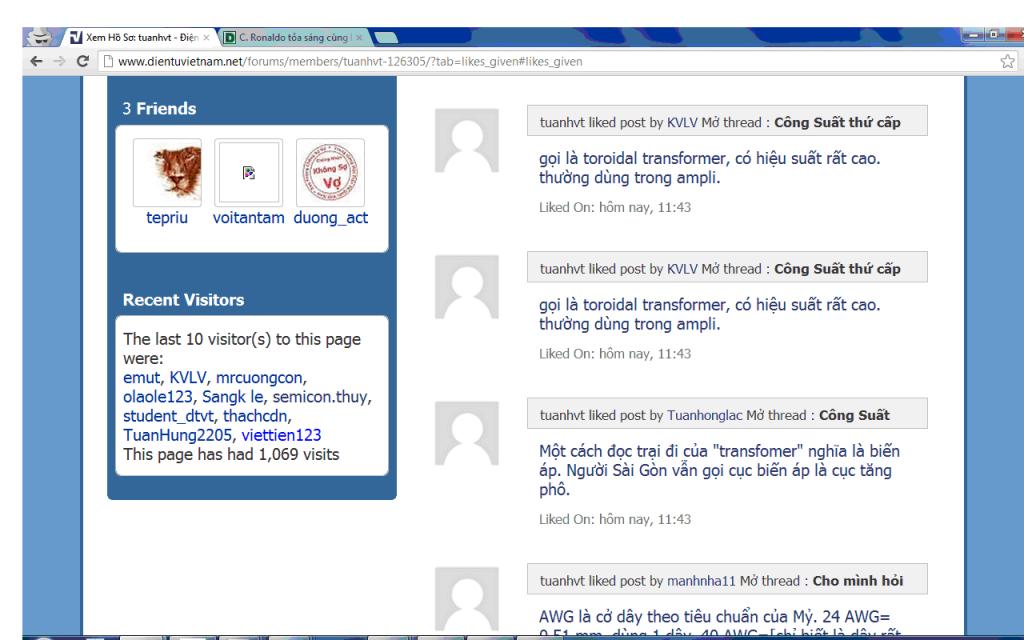
Task: Click the incognito spy icon in tab strip
Action: [41, 37]
